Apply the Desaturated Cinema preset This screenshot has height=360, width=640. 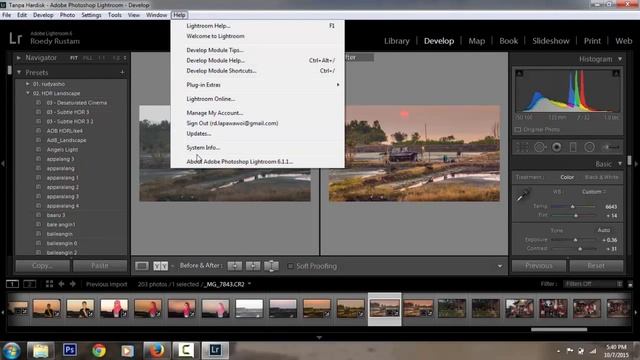pos(76,102)
